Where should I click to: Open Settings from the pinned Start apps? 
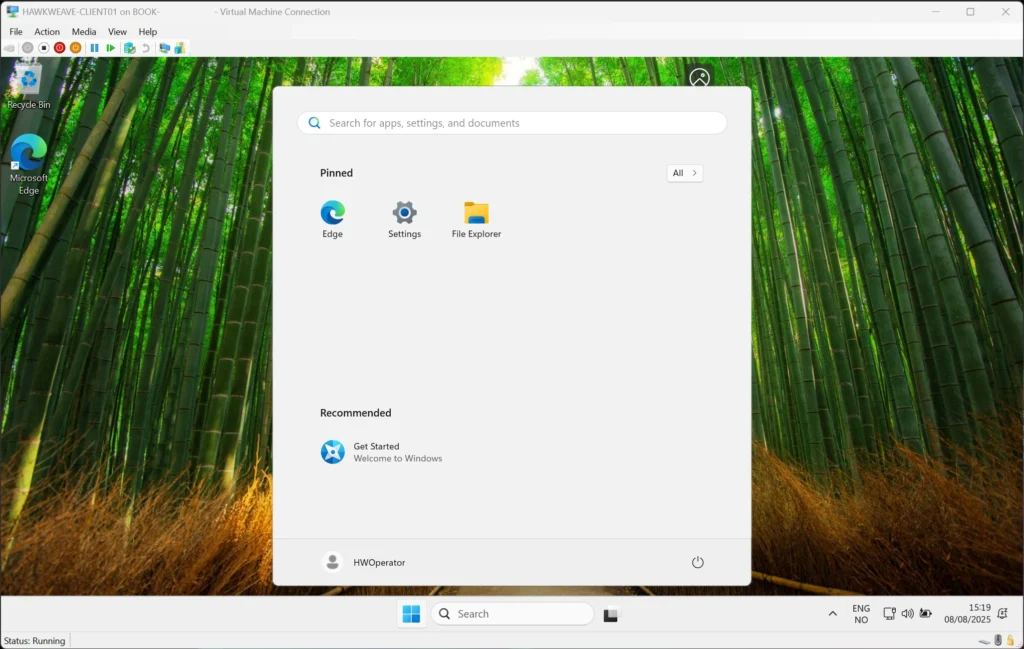coord(404,220)
